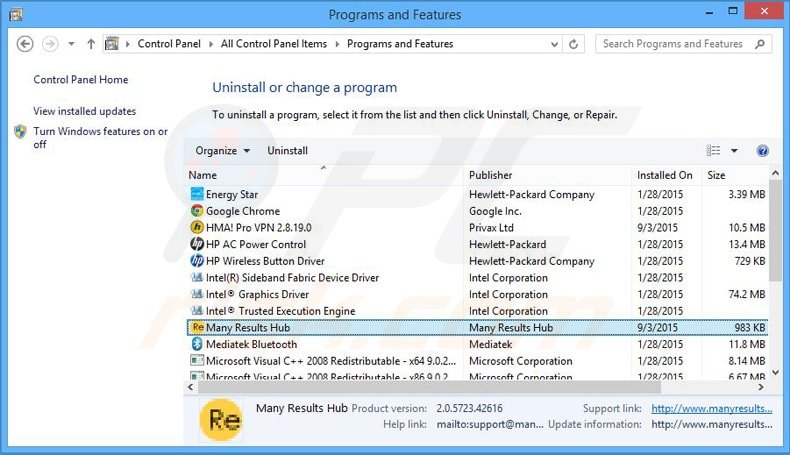Select HP AC Power Control icon
Viewport: 790px width, 455px height.
pos(197,244)
